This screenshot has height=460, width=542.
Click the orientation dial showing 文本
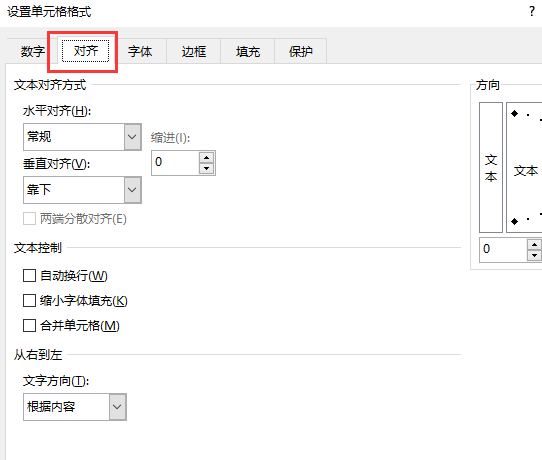pos(524,167)
